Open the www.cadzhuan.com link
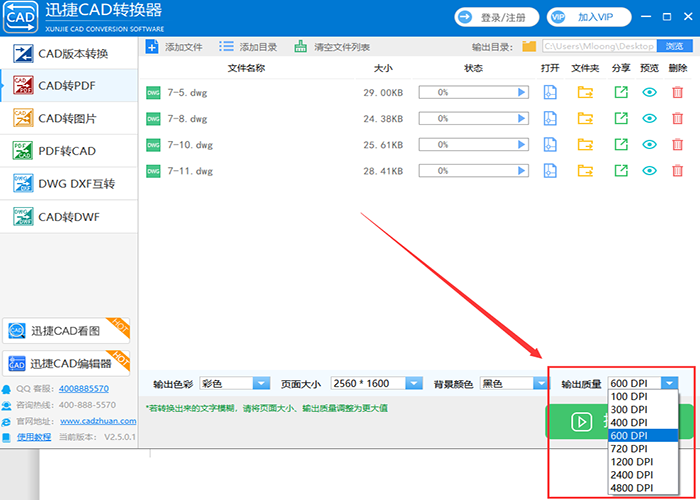 (98, 421)
